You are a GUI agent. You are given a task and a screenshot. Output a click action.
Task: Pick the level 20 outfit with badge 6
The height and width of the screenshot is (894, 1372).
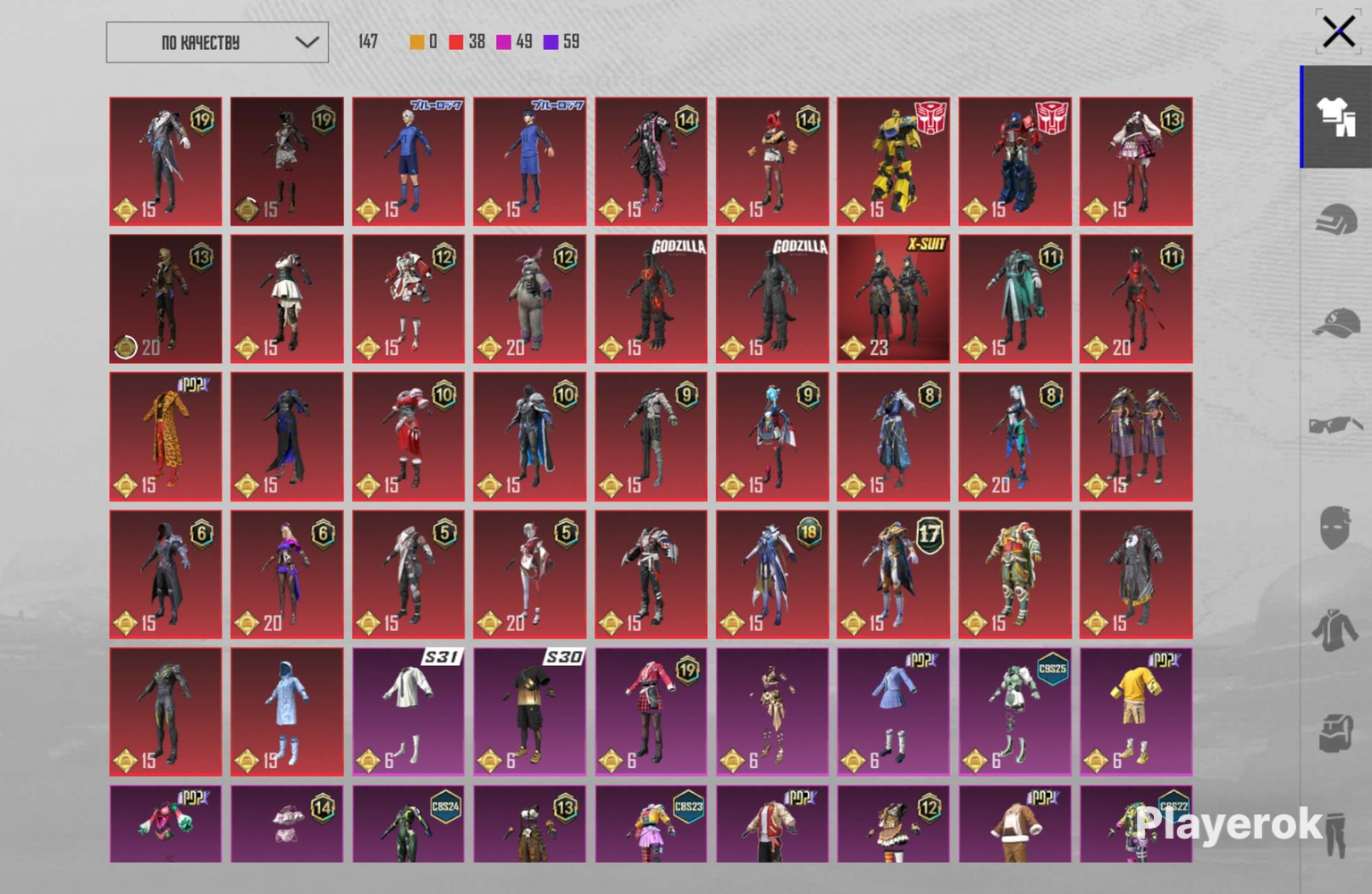[287, 574]
